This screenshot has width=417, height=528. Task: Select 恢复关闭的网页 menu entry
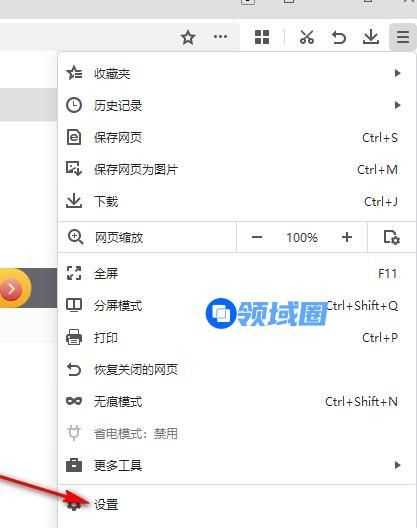pyautogui.click(x=237, y=369)
